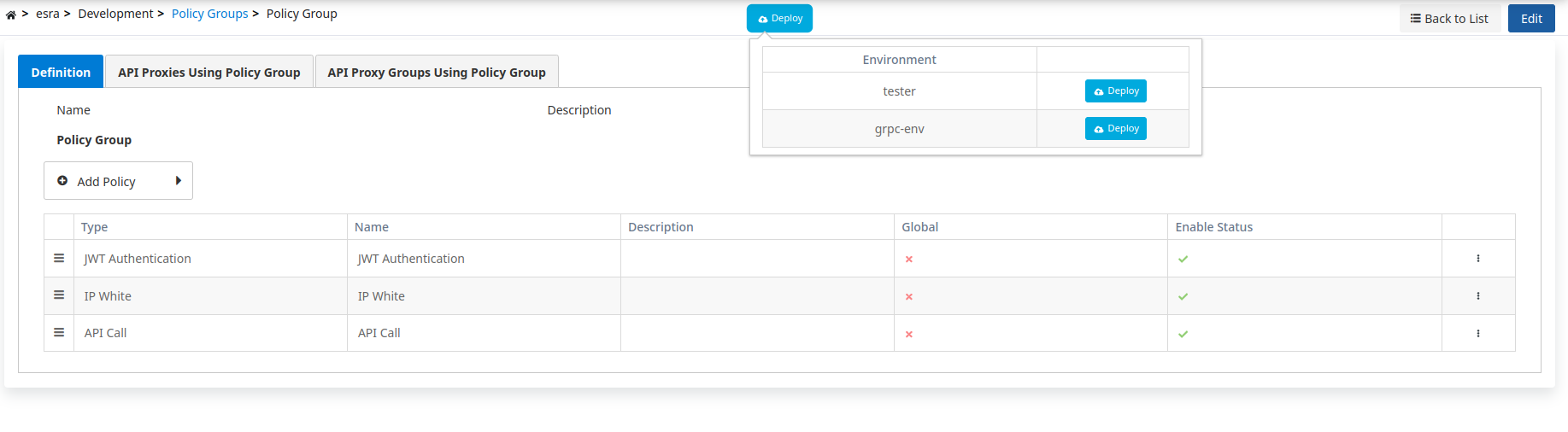Click drag handle for JWT Authentication row
Image resolution: width=1568 pixels, height=432 pixels.
pos(59,258)
